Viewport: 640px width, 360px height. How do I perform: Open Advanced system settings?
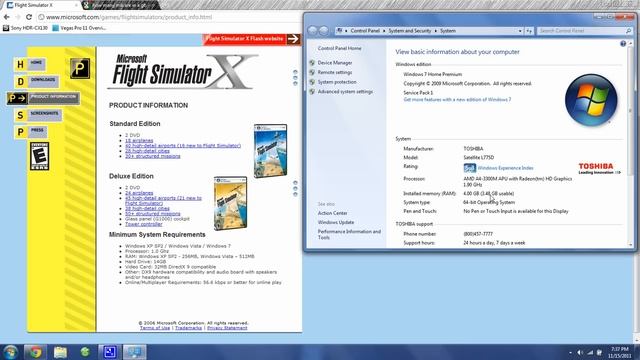pyautogui.click(x=345, y=92)
